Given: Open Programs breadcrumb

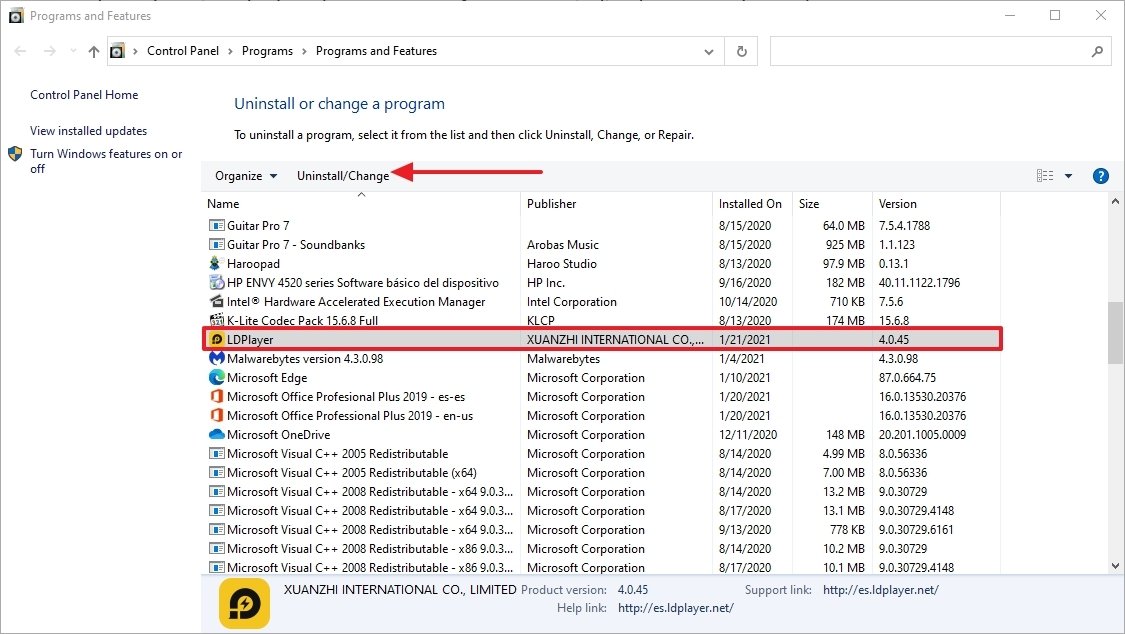Looking at the screenshot, I should point(267,51).
